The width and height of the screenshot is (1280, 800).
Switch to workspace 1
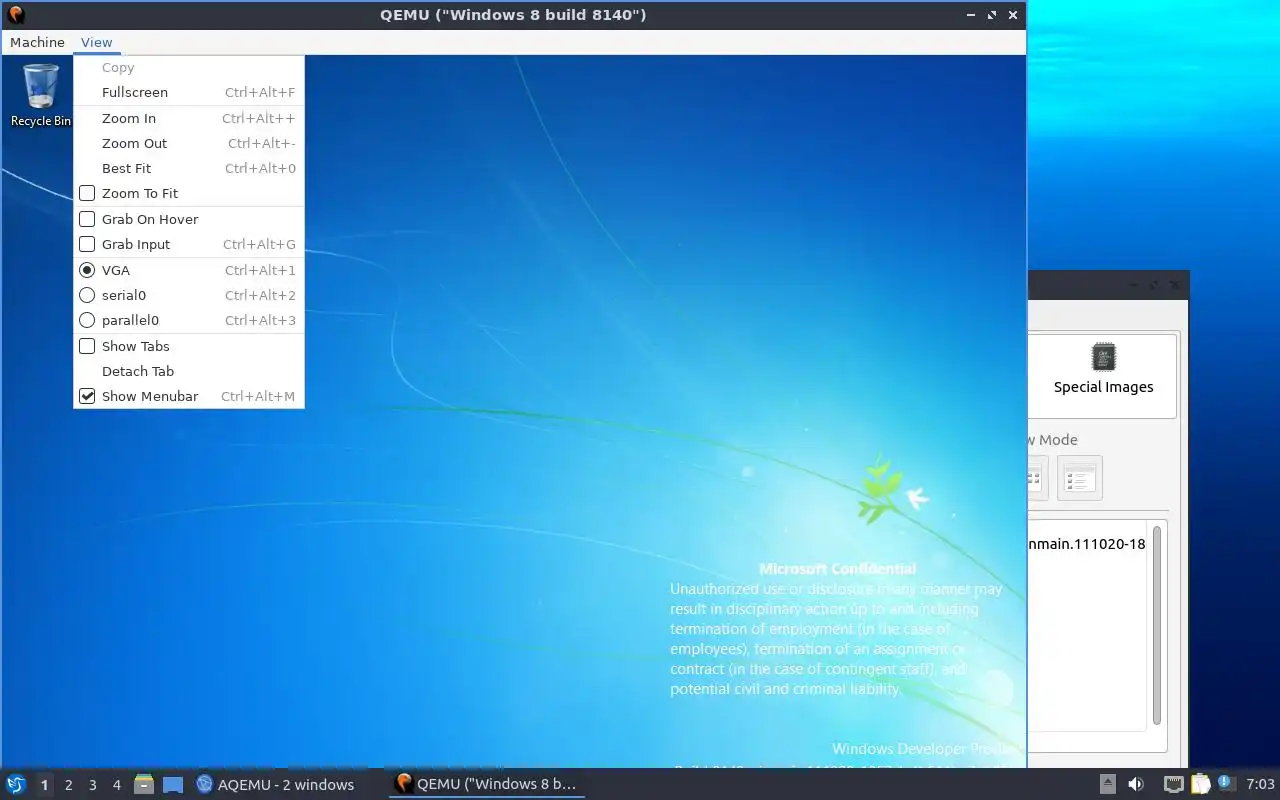[x=44, y=784]
